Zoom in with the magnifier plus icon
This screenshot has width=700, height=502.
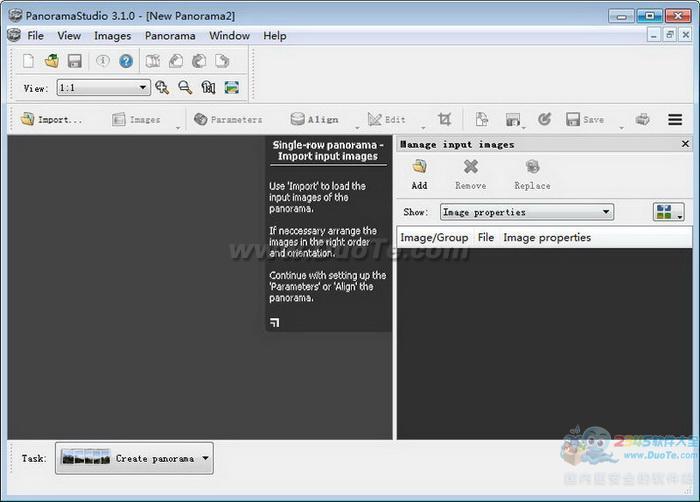(162, 88)
